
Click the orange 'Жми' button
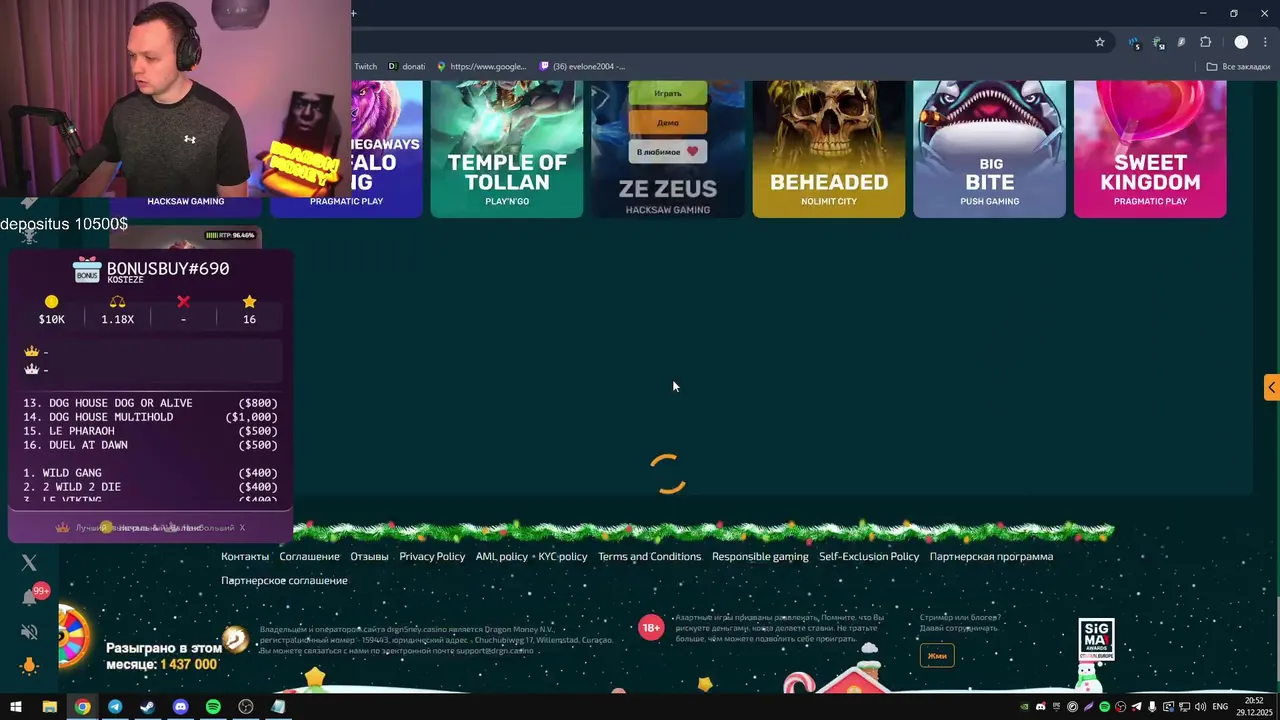pos(937,656)
